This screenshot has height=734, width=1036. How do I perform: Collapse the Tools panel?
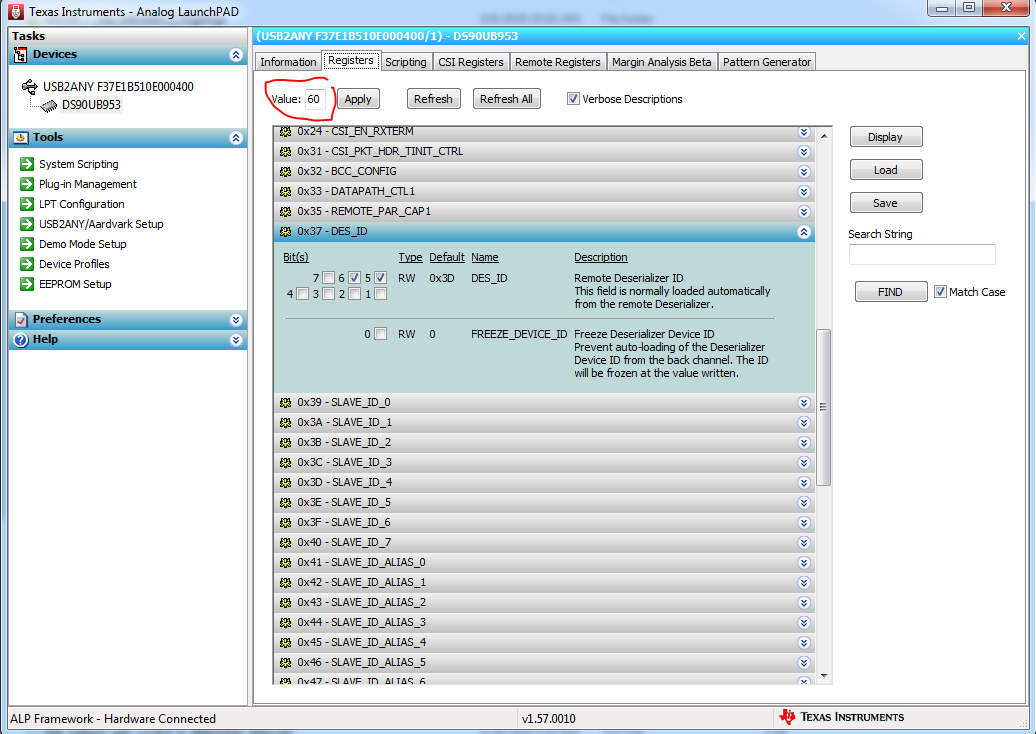pos(236,138)
